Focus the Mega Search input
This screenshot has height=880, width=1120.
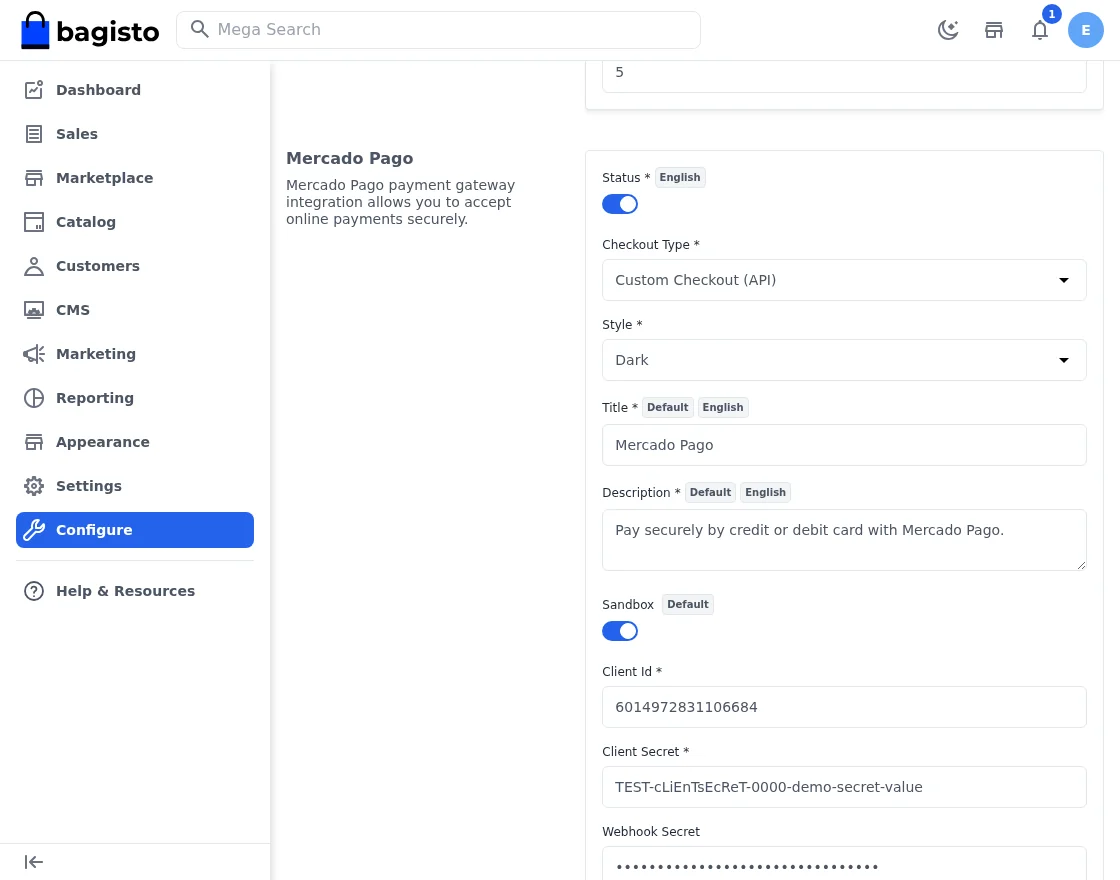coord(438,30)
